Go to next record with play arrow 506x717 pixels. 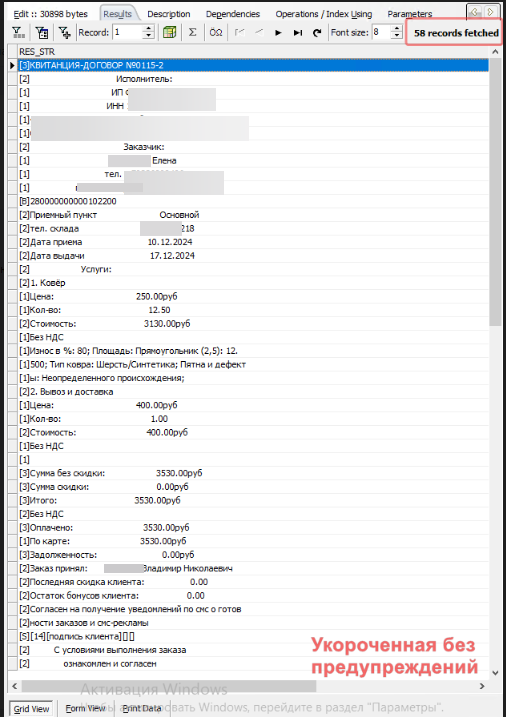[278, 32]
